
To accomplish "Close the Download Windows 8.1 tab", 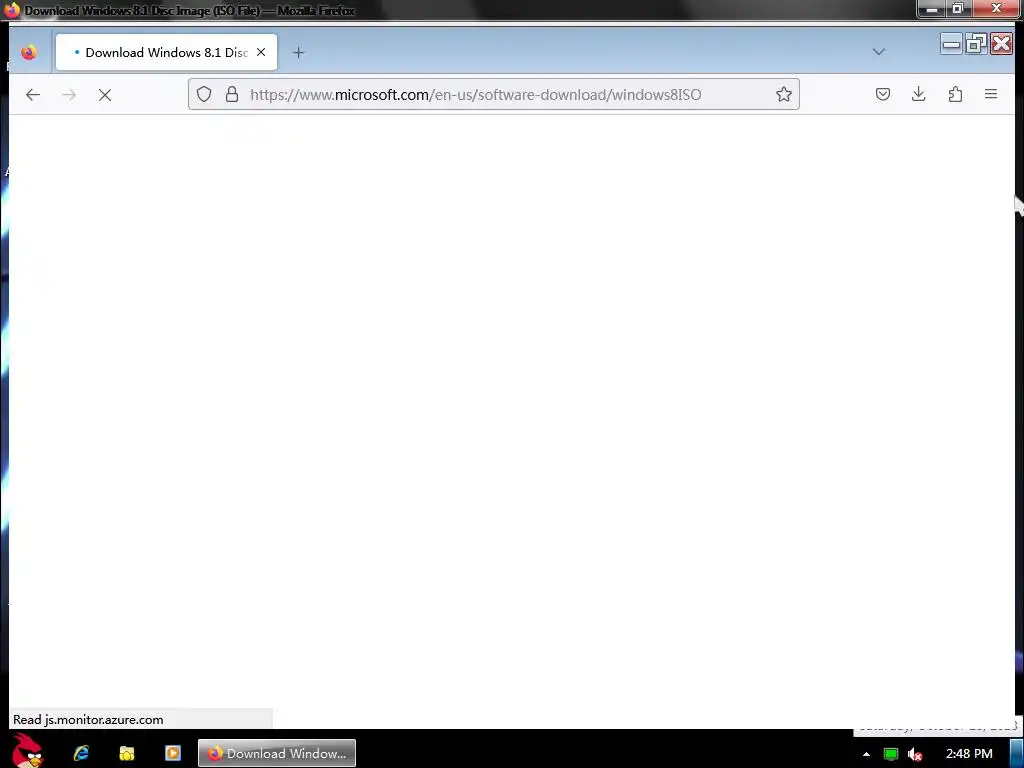I will (x=261, y=52).
